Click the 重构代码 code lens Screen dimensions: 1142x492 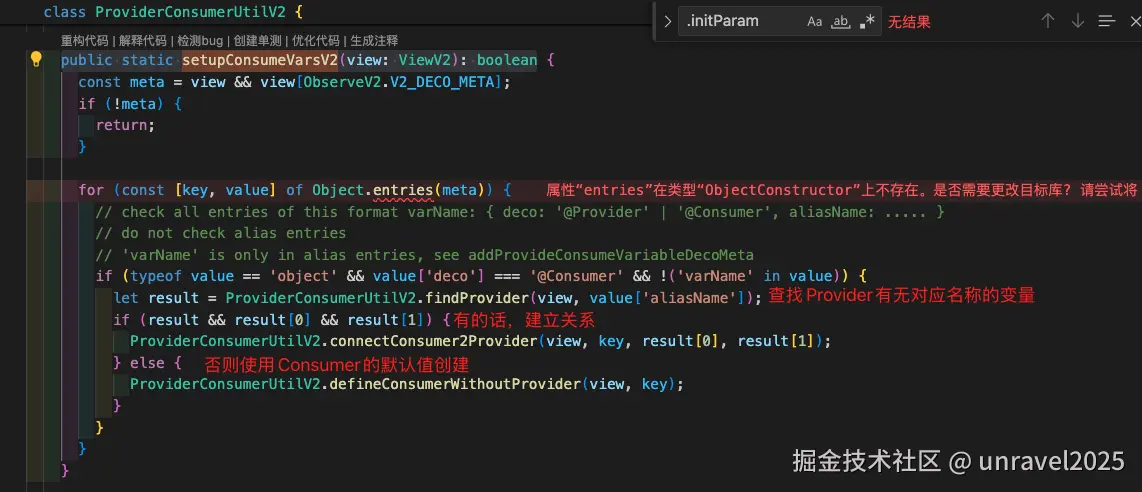[84, 41]
